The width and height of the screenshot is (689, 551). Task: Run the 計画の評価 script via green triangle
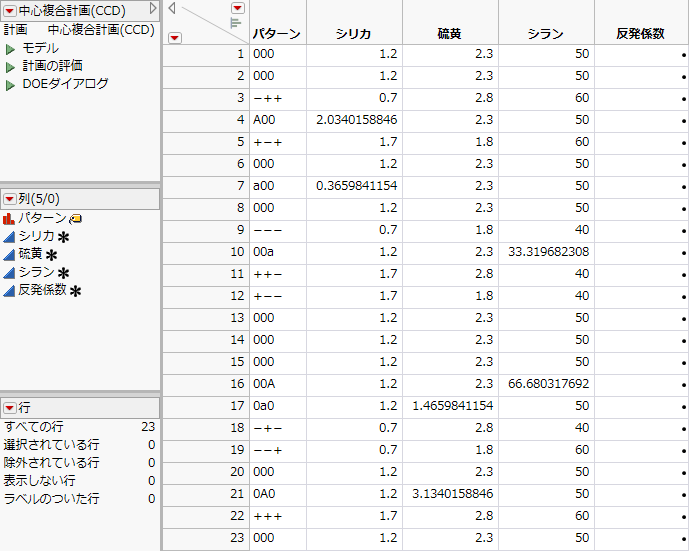10,66
